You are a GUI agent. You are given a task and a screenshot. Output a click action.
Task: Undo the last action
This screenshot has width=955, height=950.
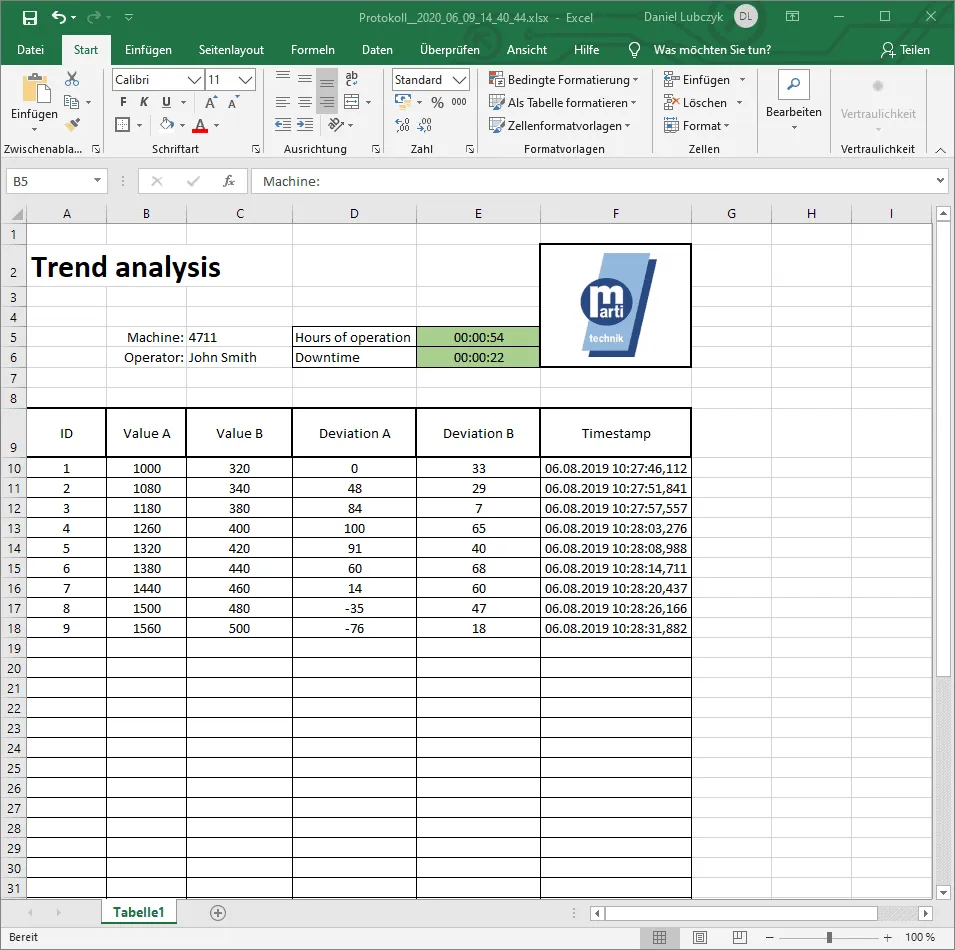(58, 17)
